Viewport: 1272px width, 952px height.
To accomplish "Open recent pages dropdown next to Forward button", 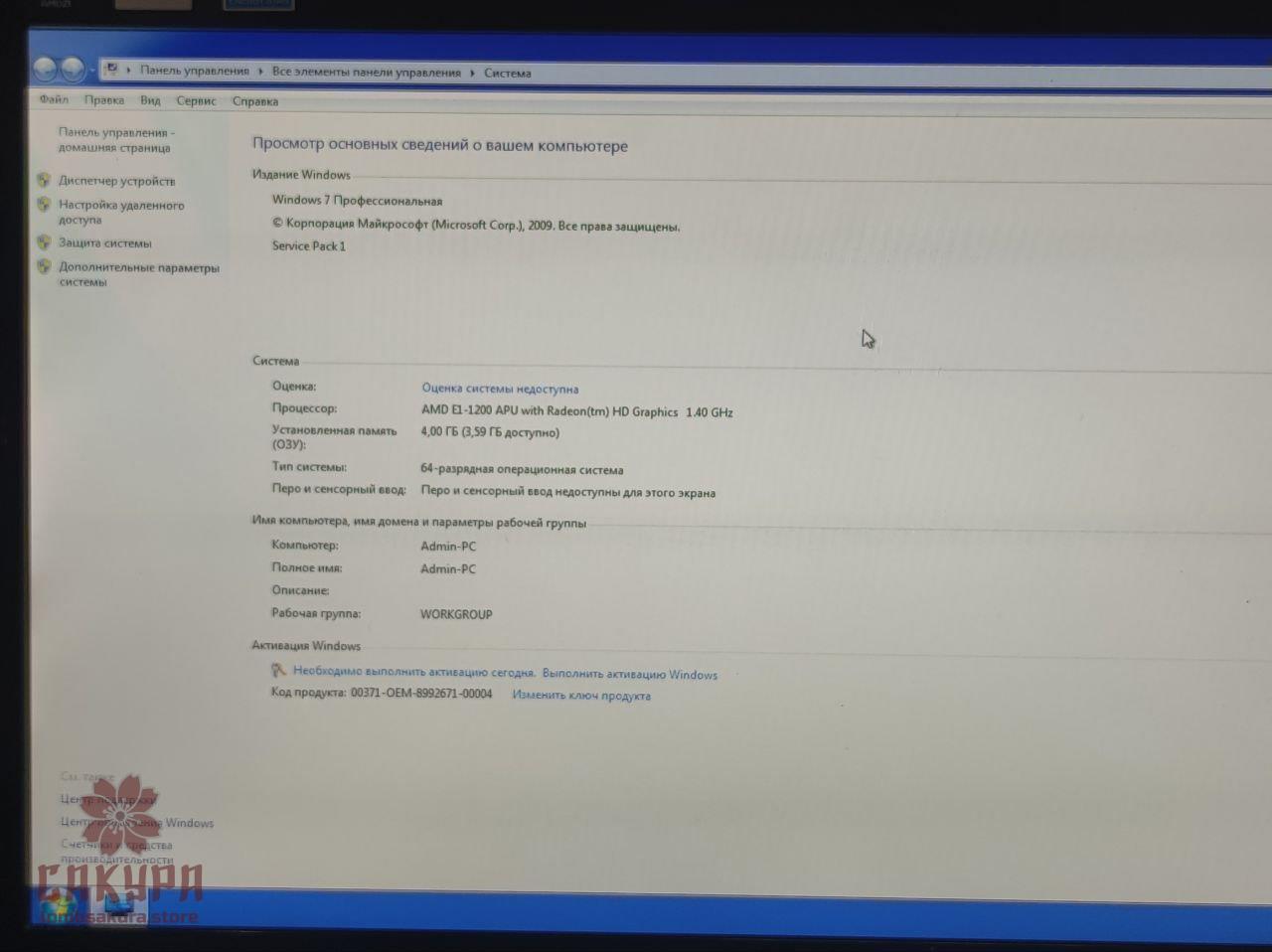I will (91, 71).
